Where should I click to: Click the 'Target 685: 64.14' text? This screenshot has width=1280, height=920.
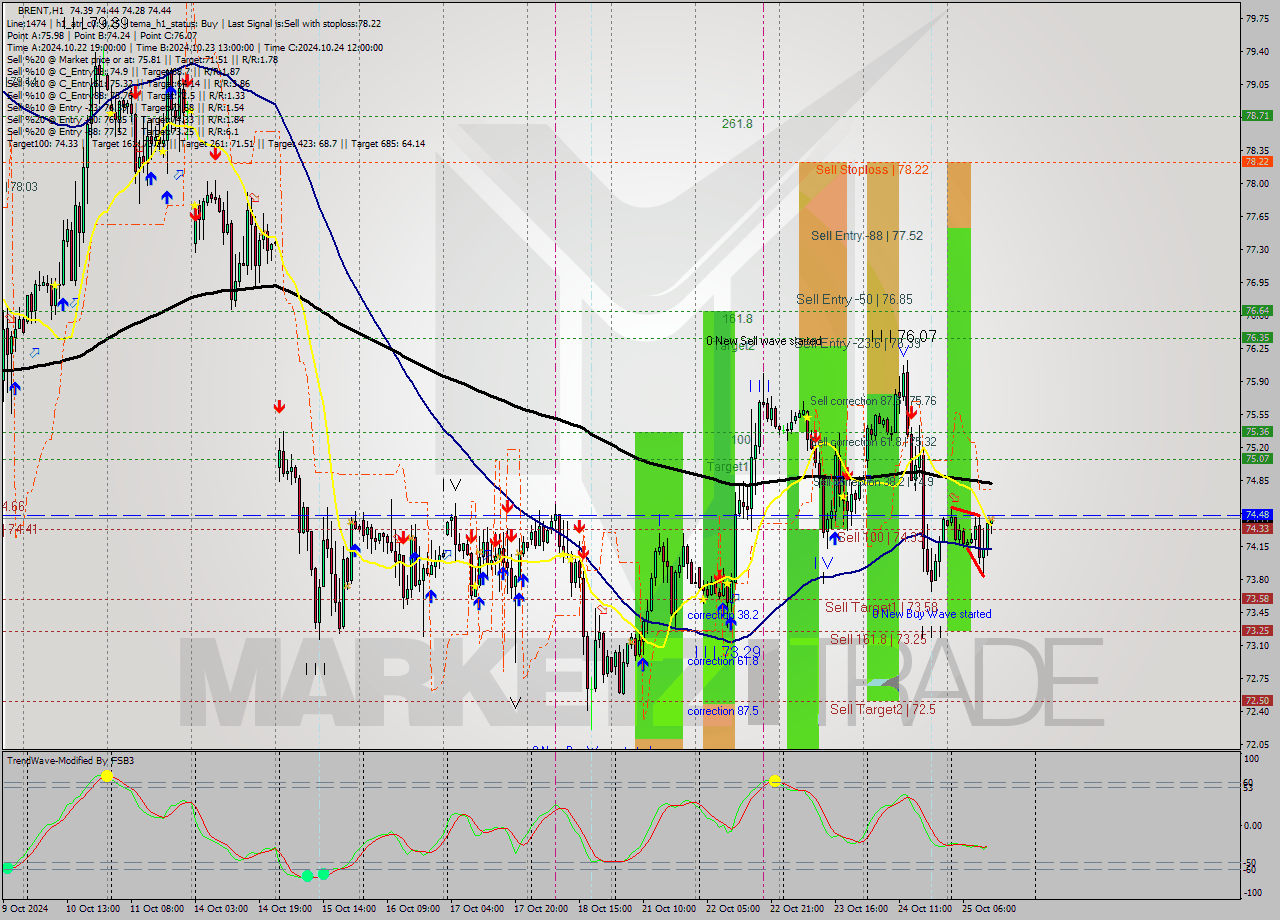click(388, 143)
